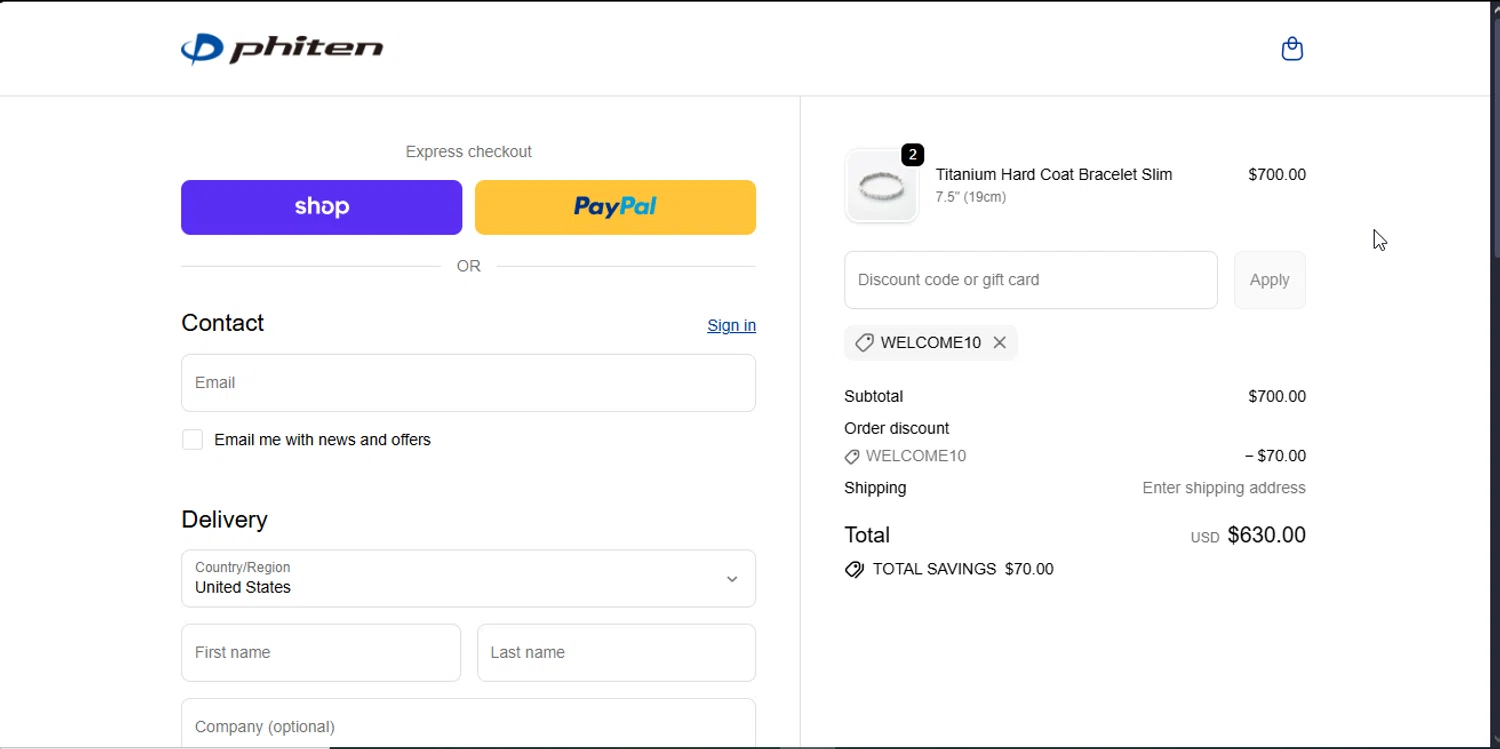Focus the Email input field
1500x749 pixels.
pos(468,383)
